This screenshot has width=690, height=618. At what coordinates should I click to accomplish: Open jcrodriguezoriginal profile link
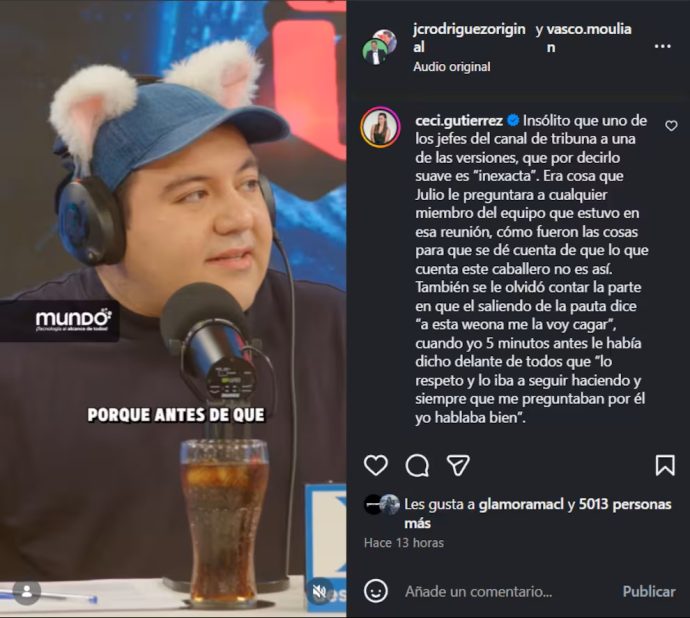(x=469, y=38)
